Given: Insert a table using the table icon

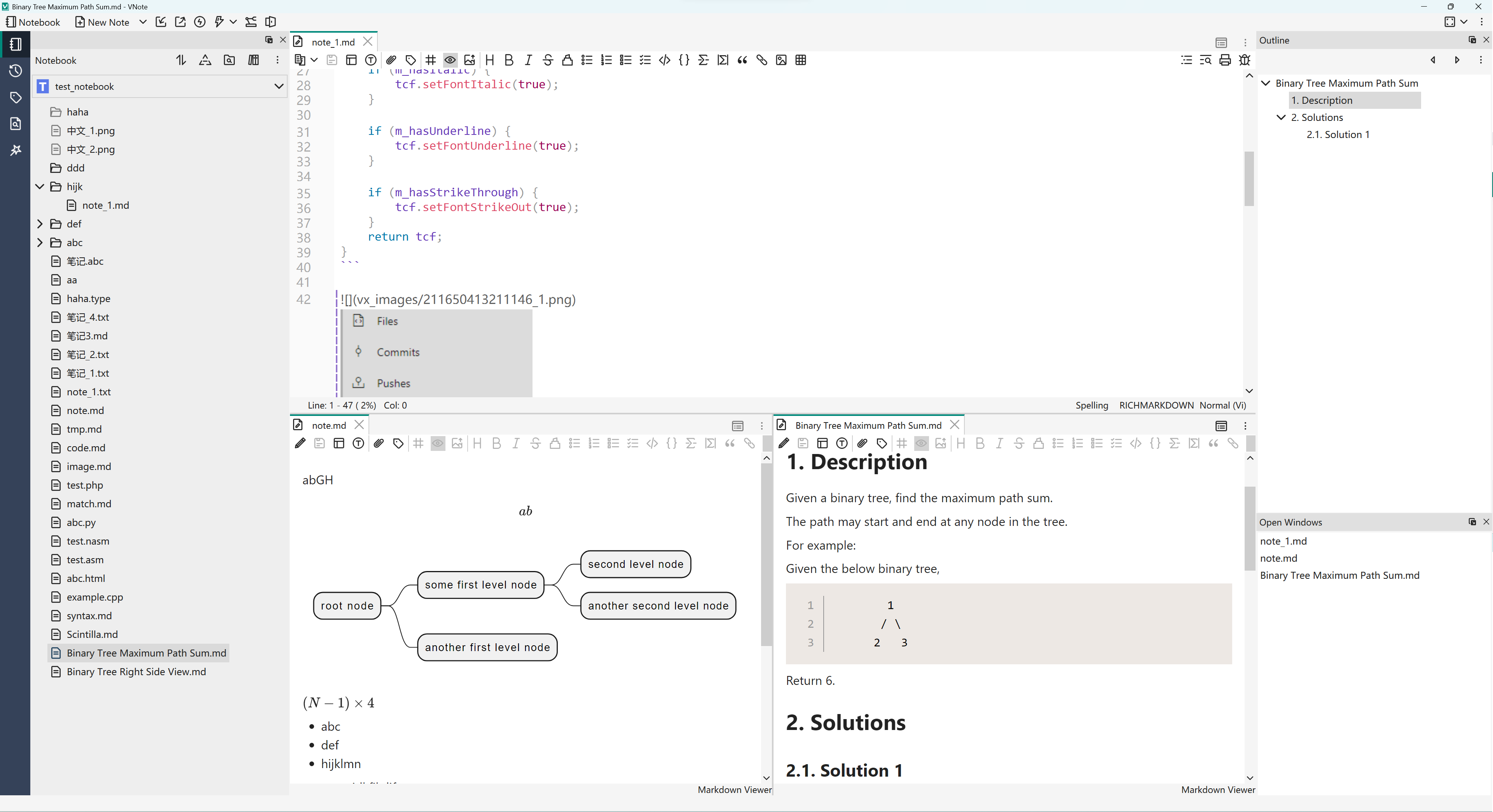Looking at the screenshot, I should click(x=800, y=60).
